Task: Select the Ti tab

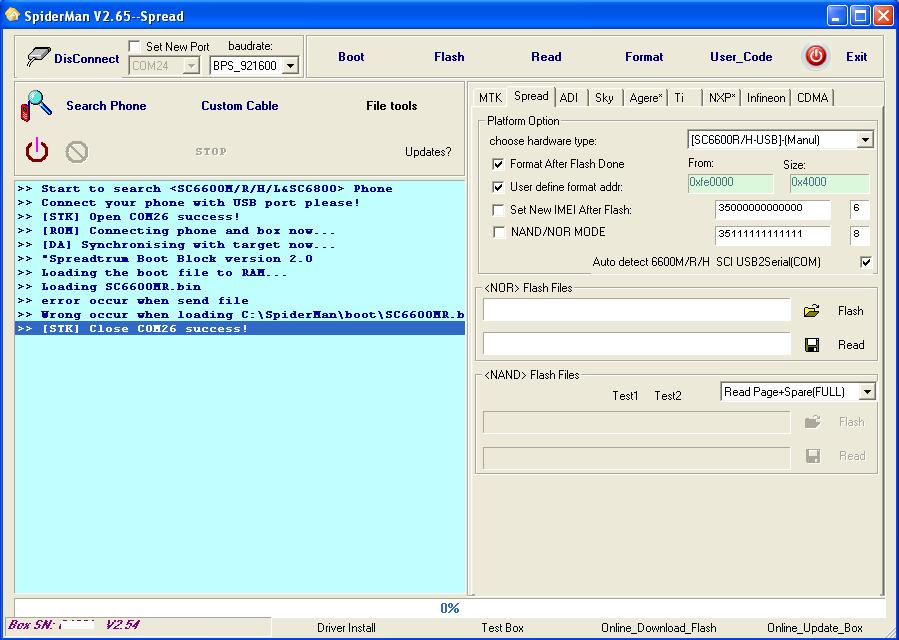Action: (679, 98)
